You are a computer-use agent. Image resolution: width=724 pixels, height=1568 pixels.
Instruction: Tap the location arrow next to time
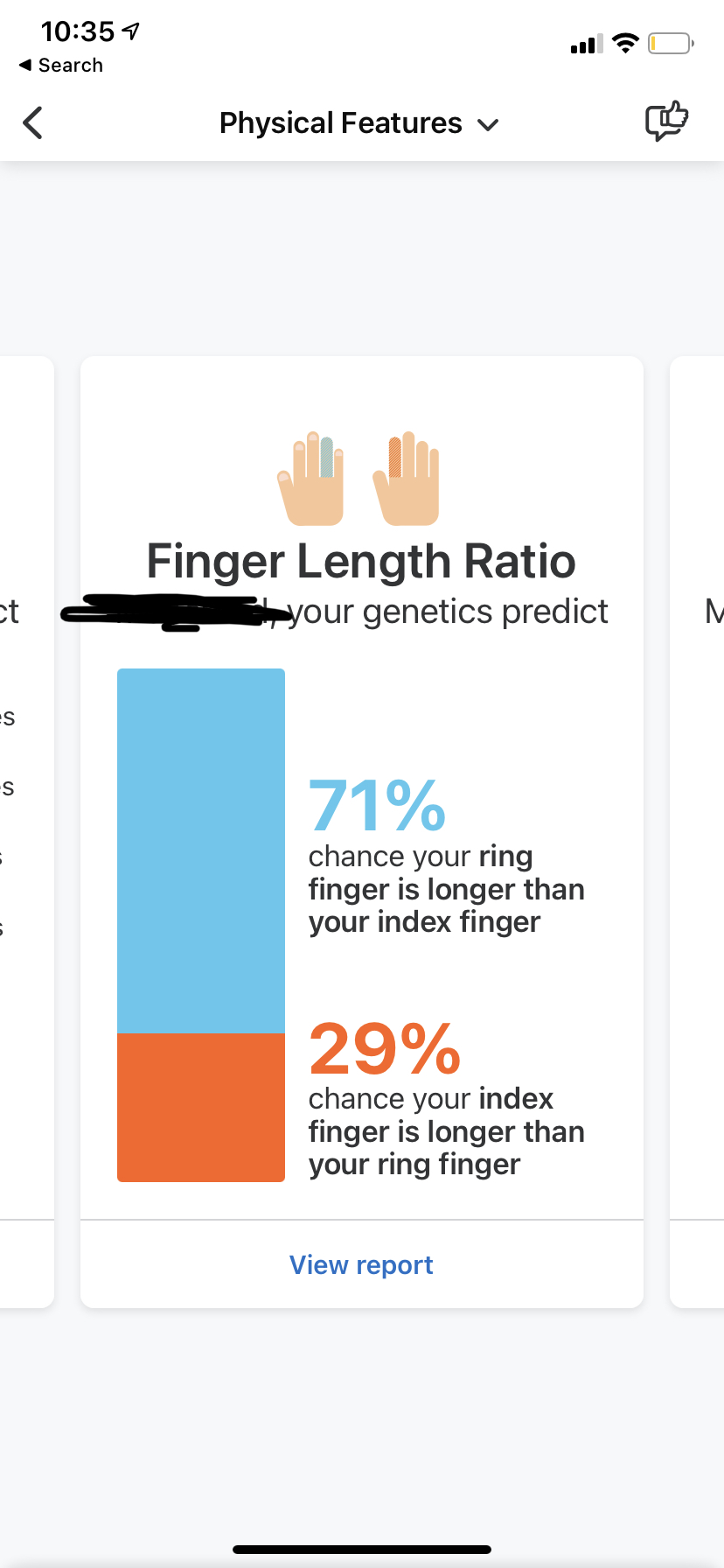[131, 31]
